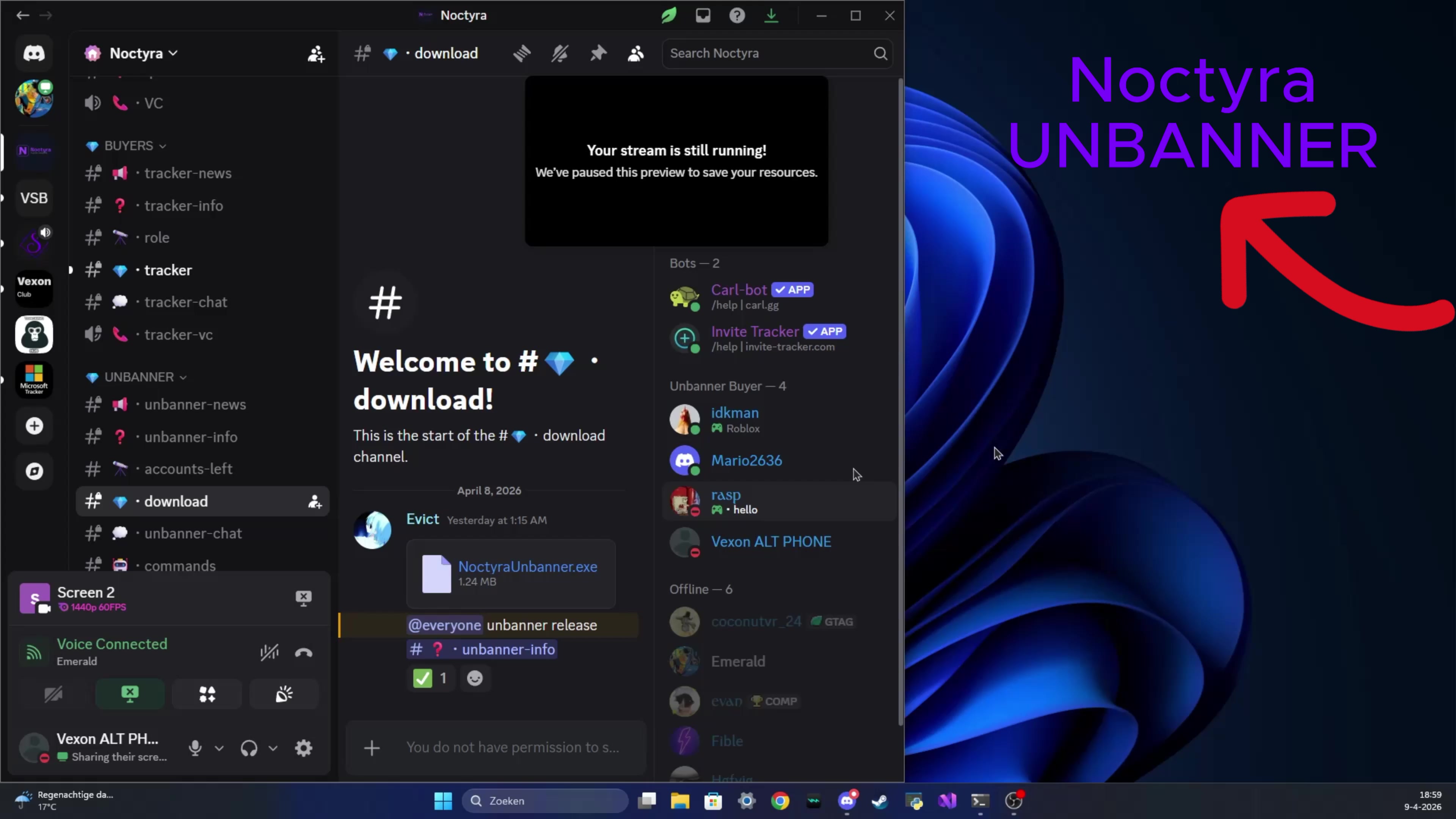Viewport: 1456px width, 819px height.
Task: Open Steam from the taskbar
Action: 880,801
